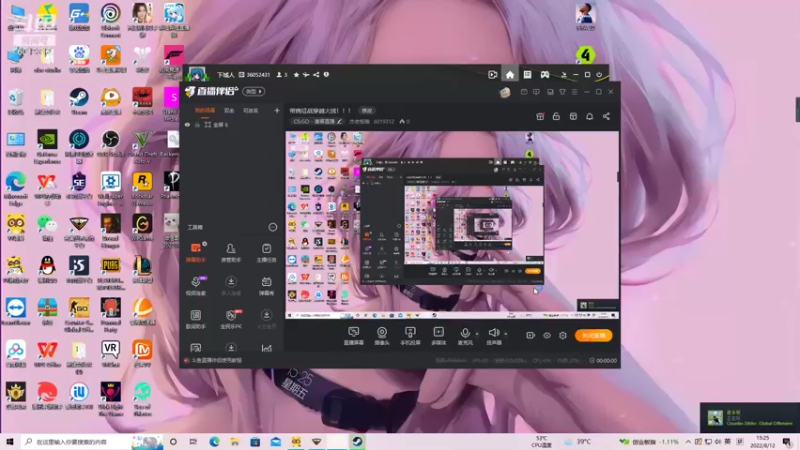
Task: Open the 弹幕秀 danmaku show tool
Action: [266, 286]
